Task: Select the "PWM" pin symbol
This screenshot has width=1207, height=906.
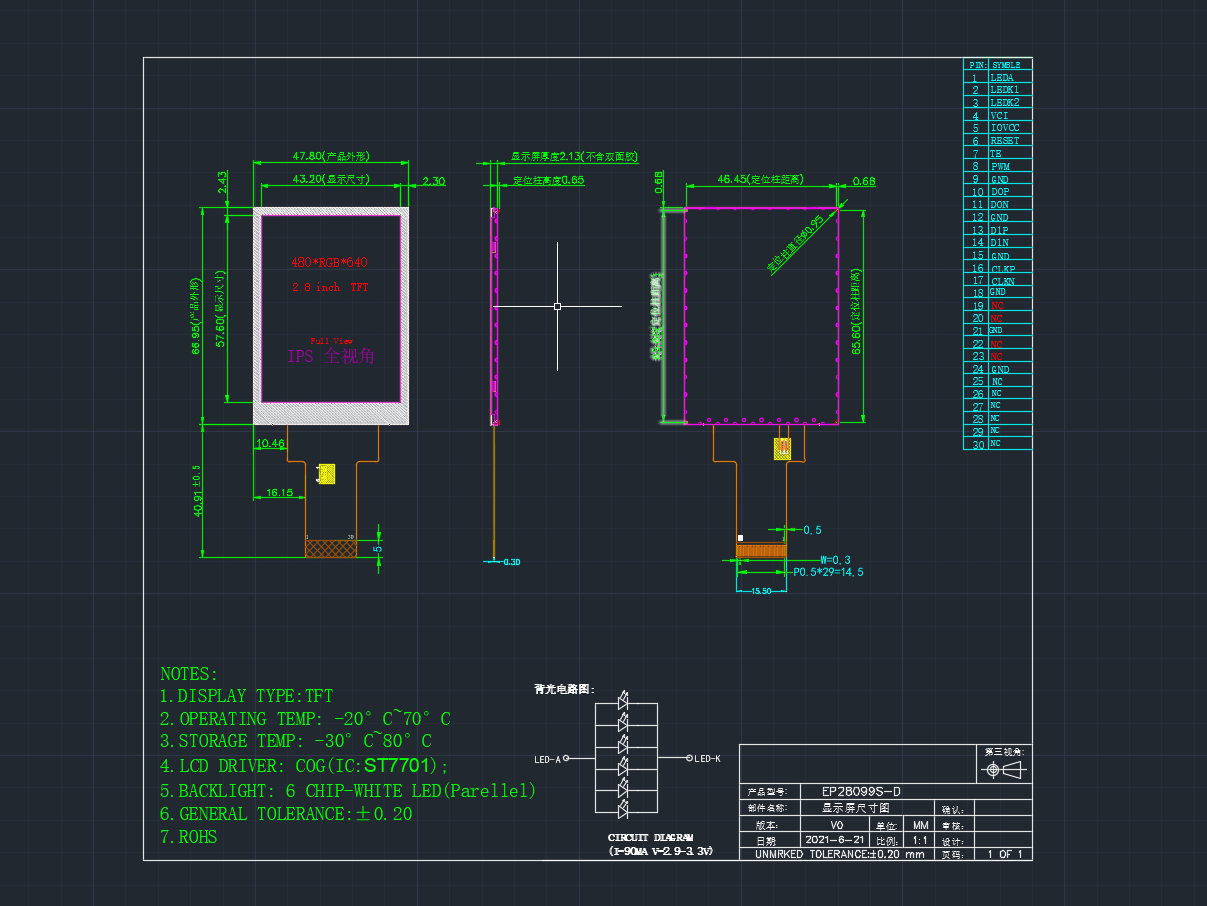Action: point(1000,167)
